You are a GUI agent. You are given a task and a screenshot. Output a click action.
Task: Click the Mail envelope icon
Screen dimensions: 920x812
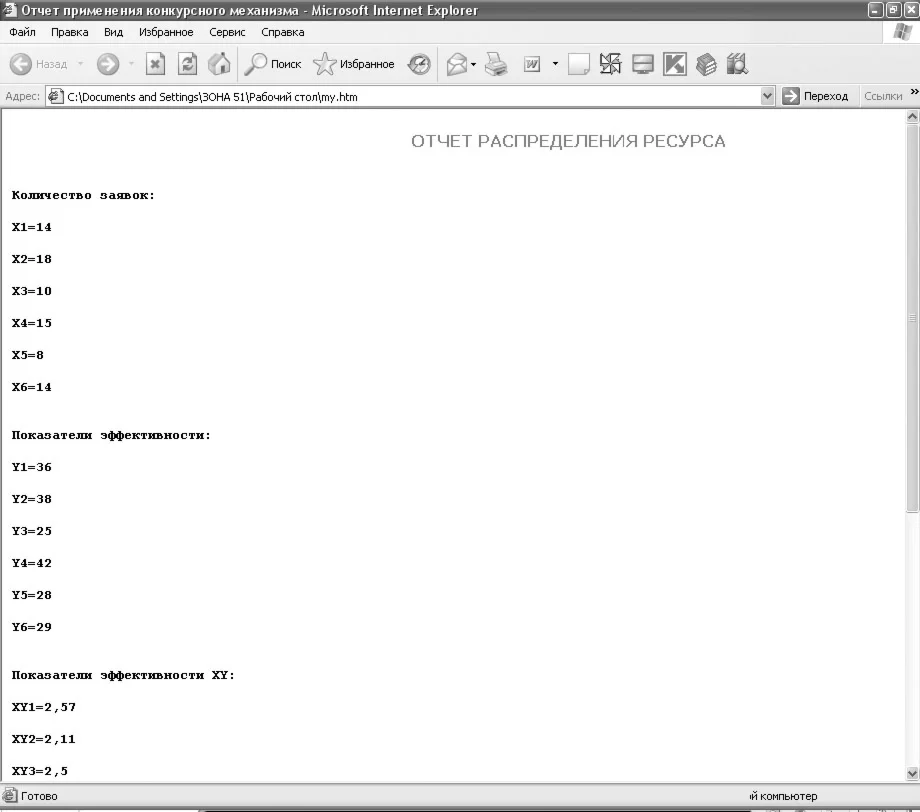(x=456, y=64)
